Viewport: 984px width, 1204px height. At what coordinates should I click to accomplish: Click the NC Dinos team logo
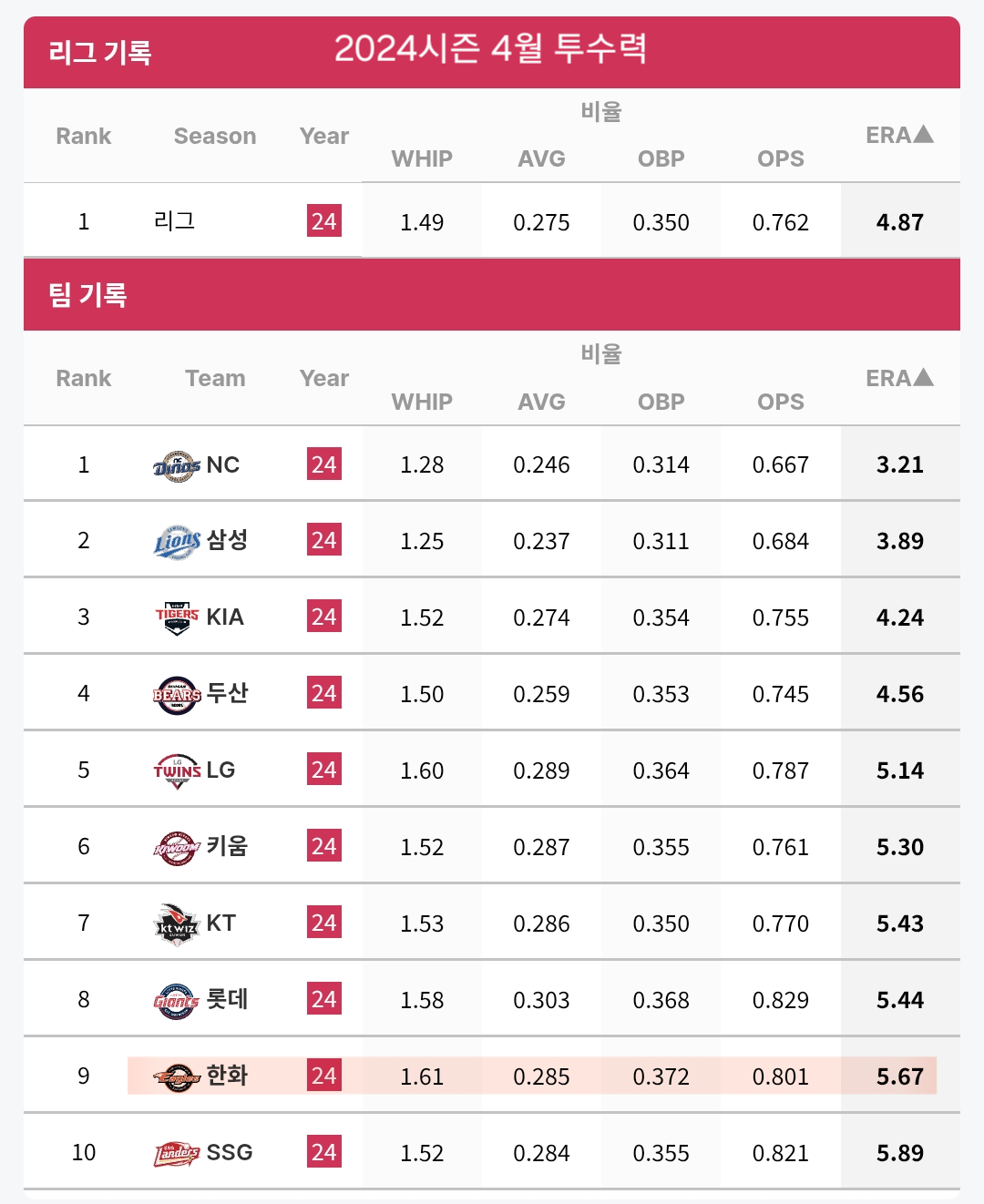[x=177, y=465]
